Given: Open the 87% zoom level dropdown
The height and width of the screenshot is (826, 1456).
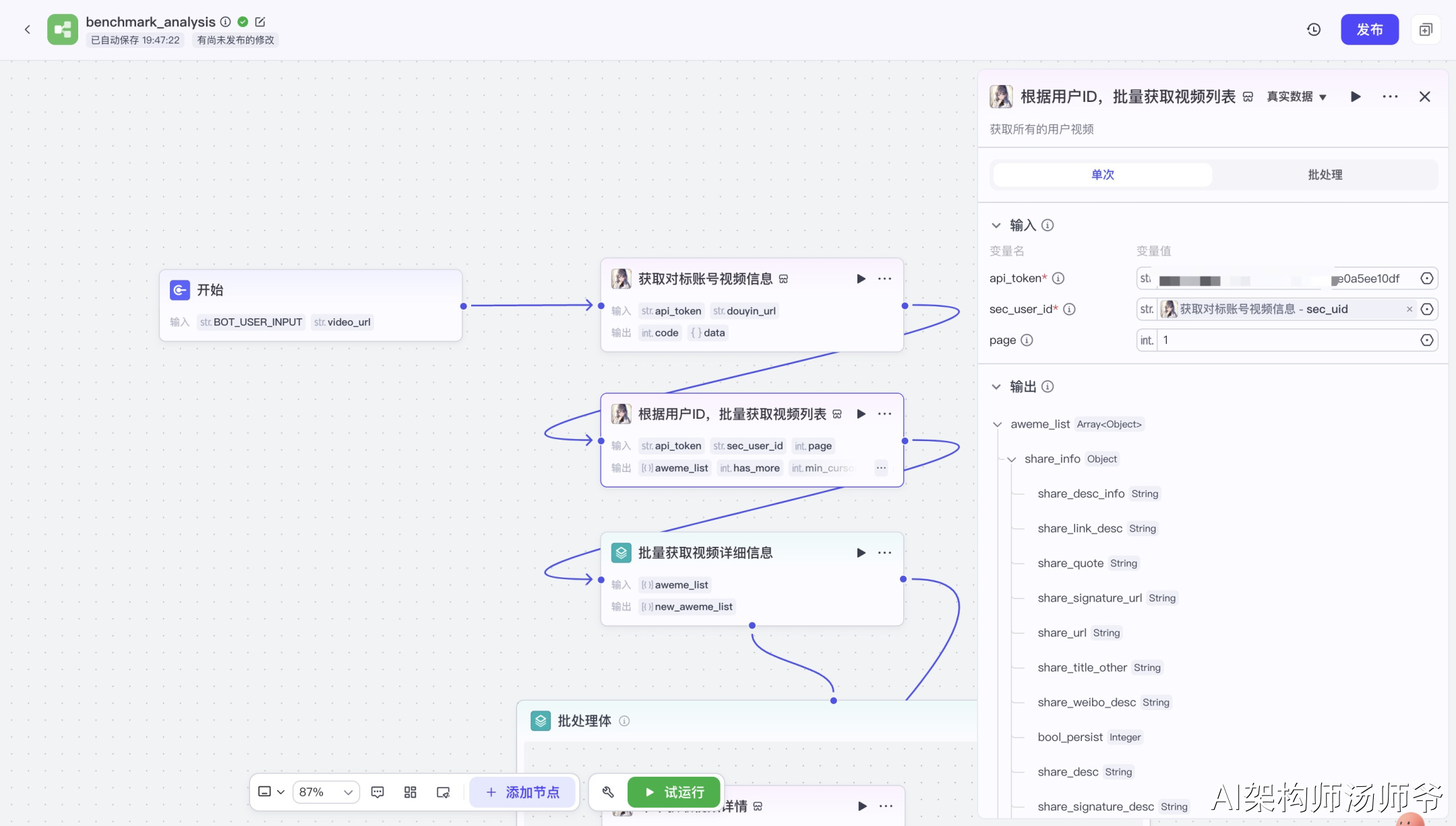Looking at the screenshot, I should tap(326, 792).
